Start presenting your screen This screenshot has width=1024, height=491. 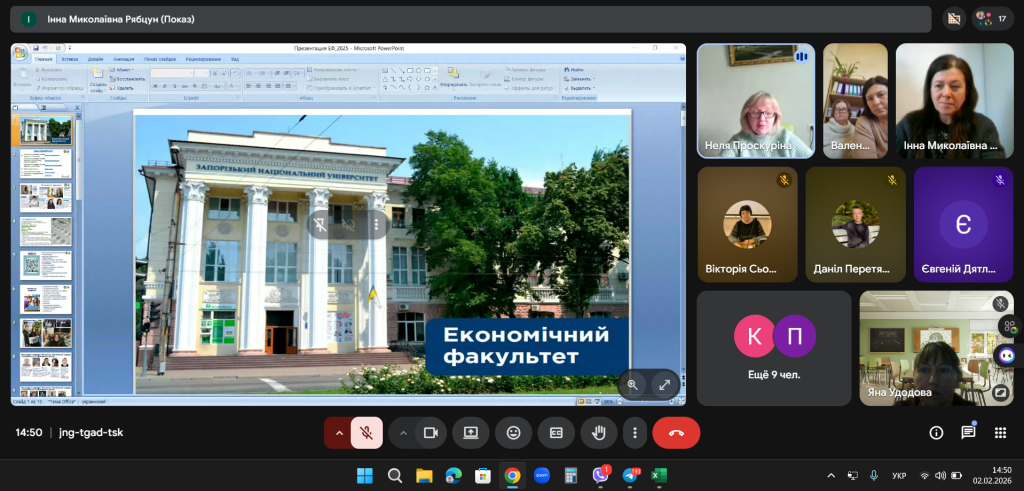470,432
